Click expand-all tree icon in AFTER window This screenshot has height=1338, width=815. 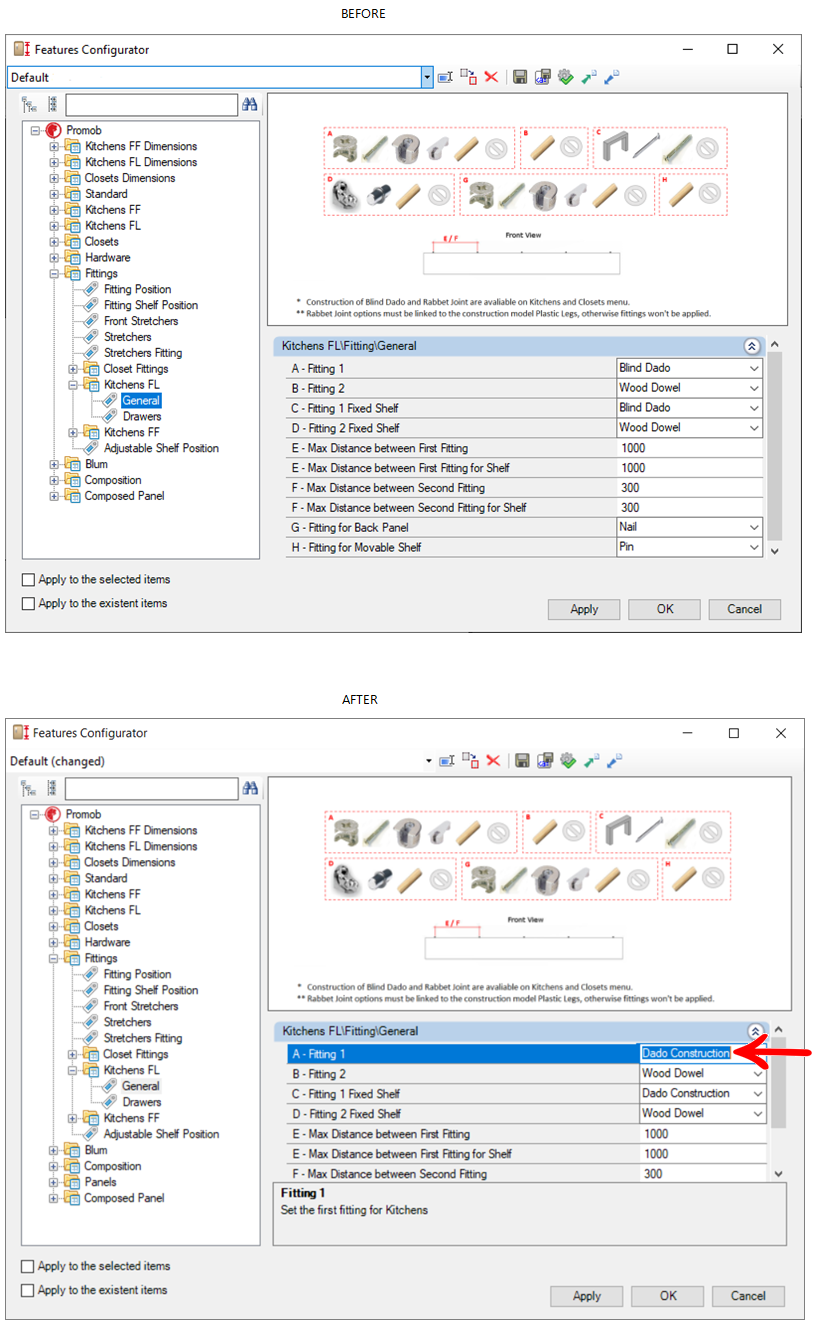pos(29,788)
